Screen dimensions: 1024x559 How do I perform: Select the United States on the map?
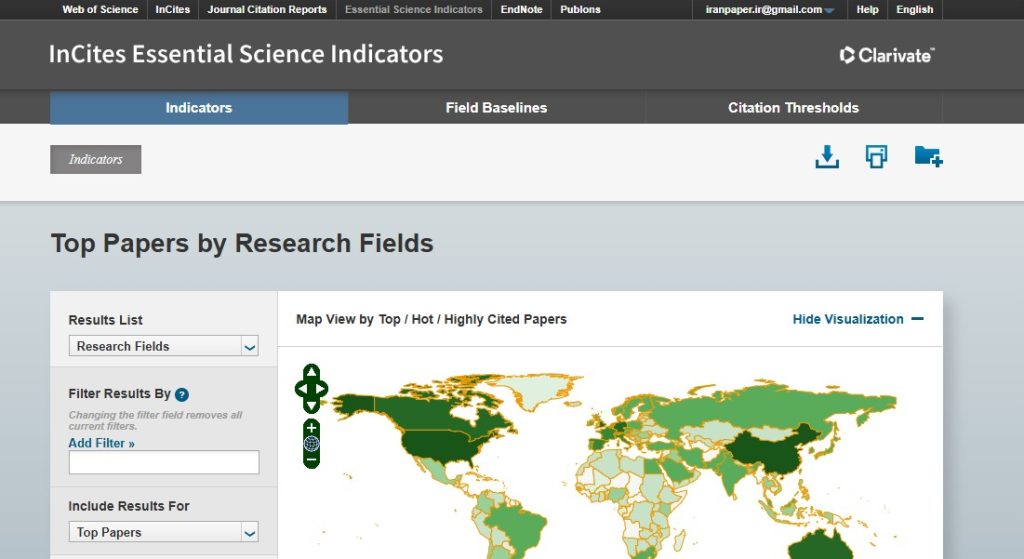(x=441, y=447)
